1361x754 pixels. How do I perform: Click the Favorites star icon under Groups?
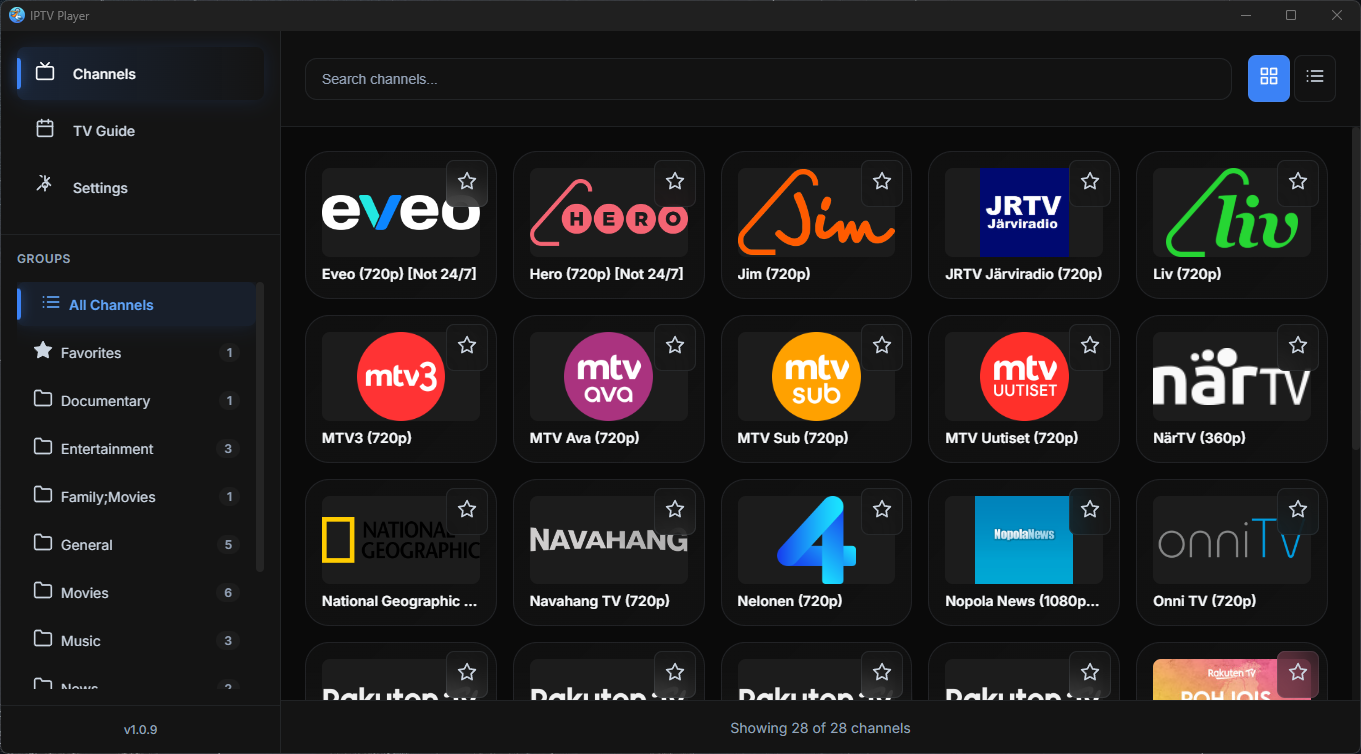click(x=41, y=352)
